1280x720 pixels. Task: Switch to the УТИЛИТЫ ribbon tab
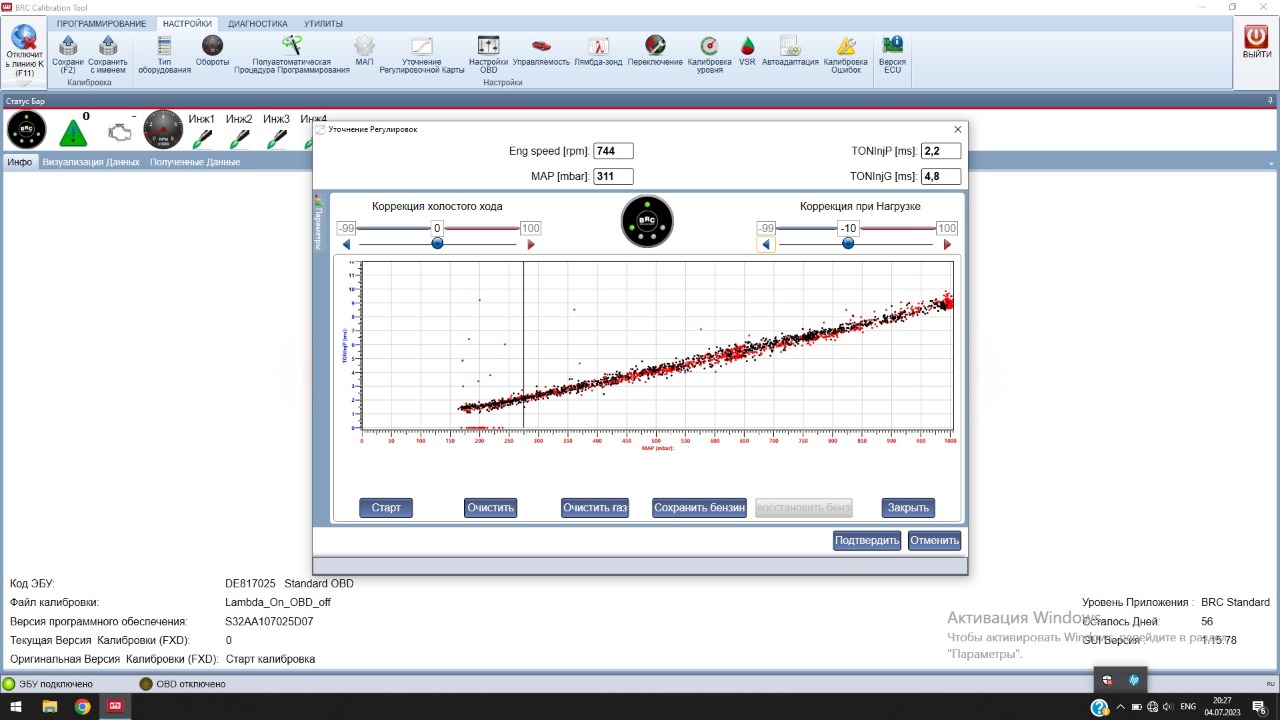point(323,23)
